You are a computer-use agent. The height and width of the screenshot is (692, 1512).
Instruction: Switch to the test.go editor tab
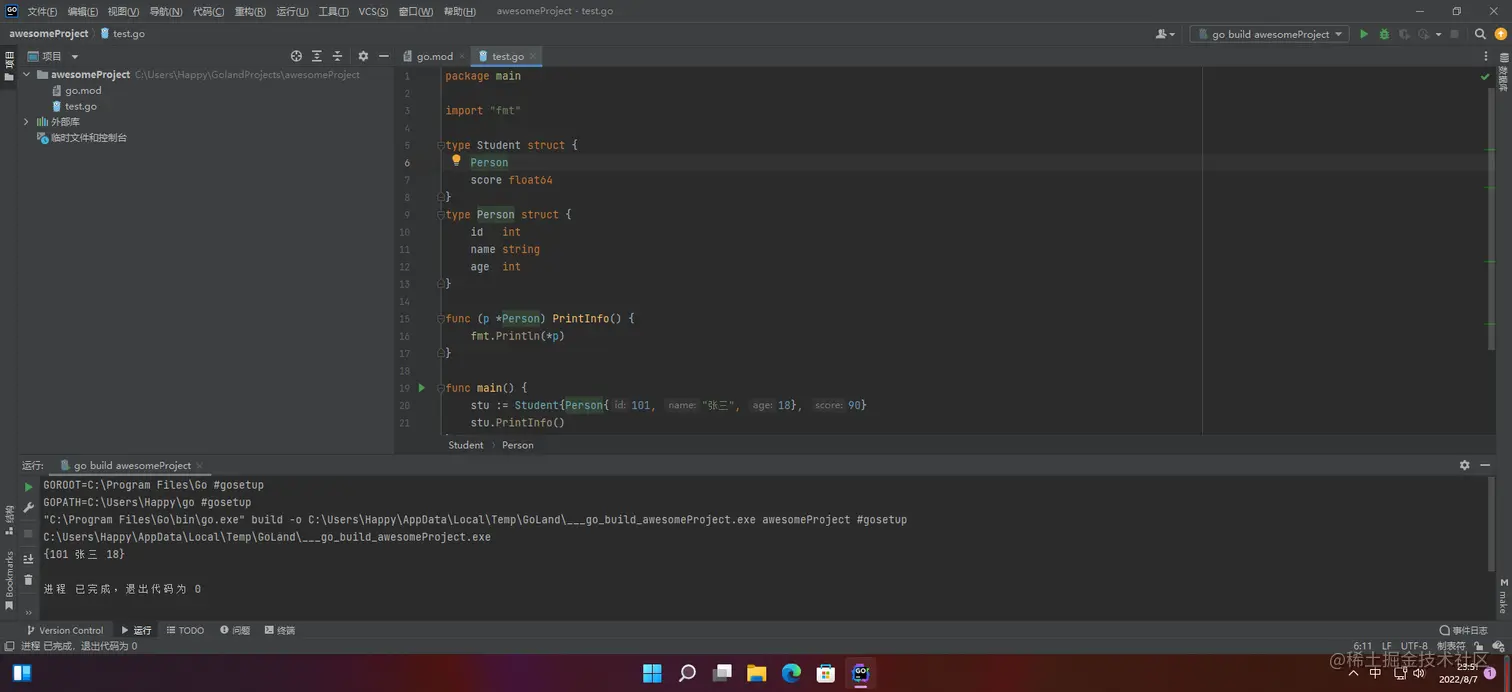pos(508,57)
